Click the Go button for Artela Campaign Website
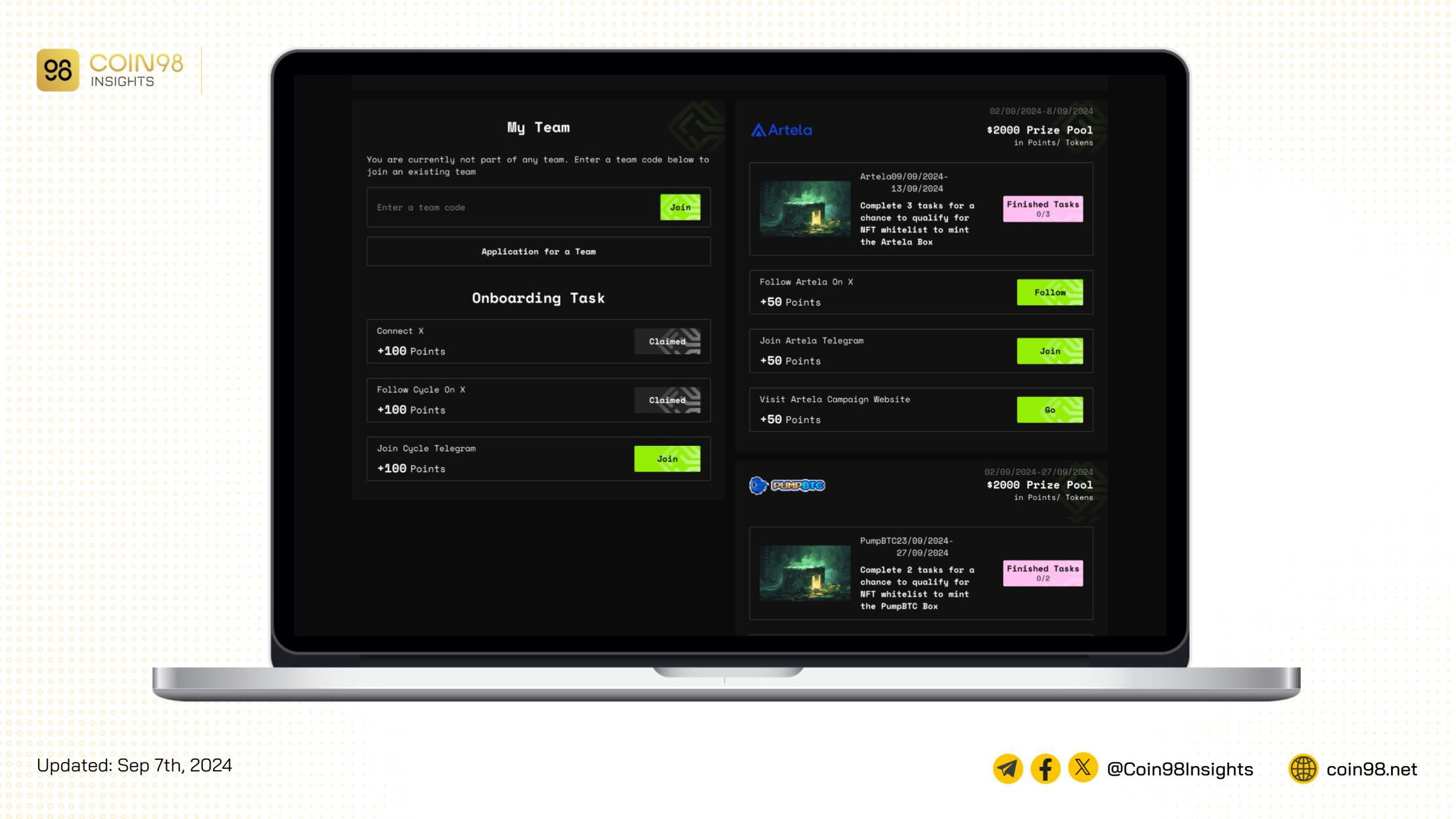This screenshot has height=819, width=1456. pyautogui.click(x=1050, y=409)
